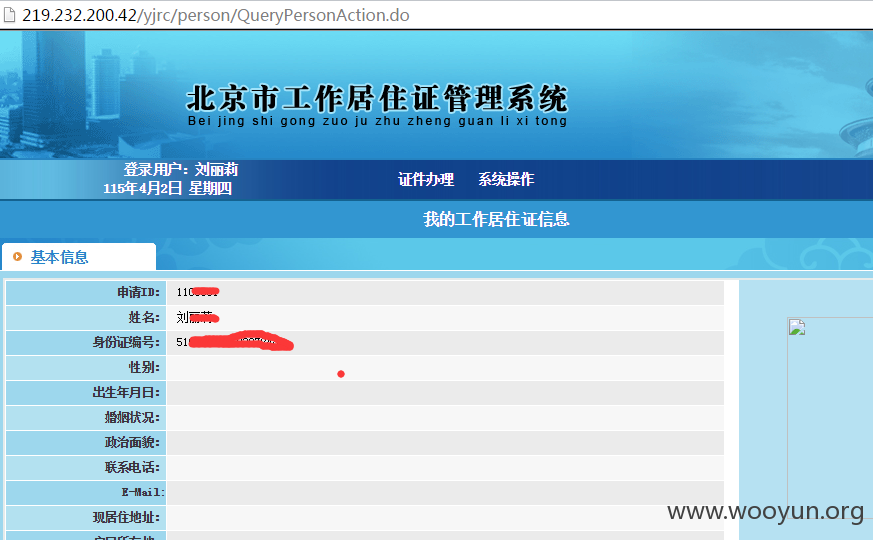Click the pinyin subtitle under the banner title
Screen dimensions: 873x540
(377, 121)
